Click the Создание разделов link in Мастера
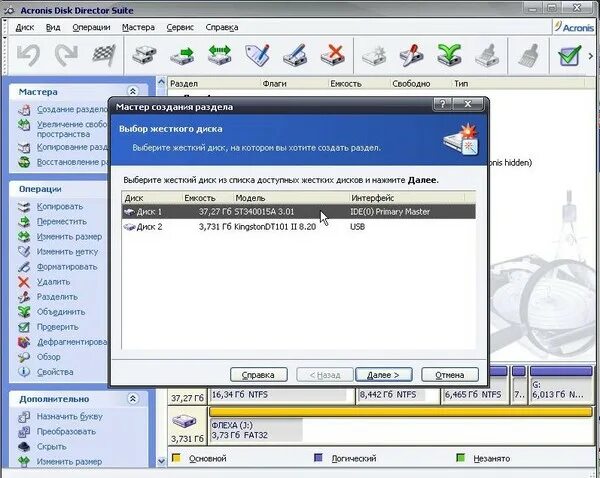 (72, 109)
